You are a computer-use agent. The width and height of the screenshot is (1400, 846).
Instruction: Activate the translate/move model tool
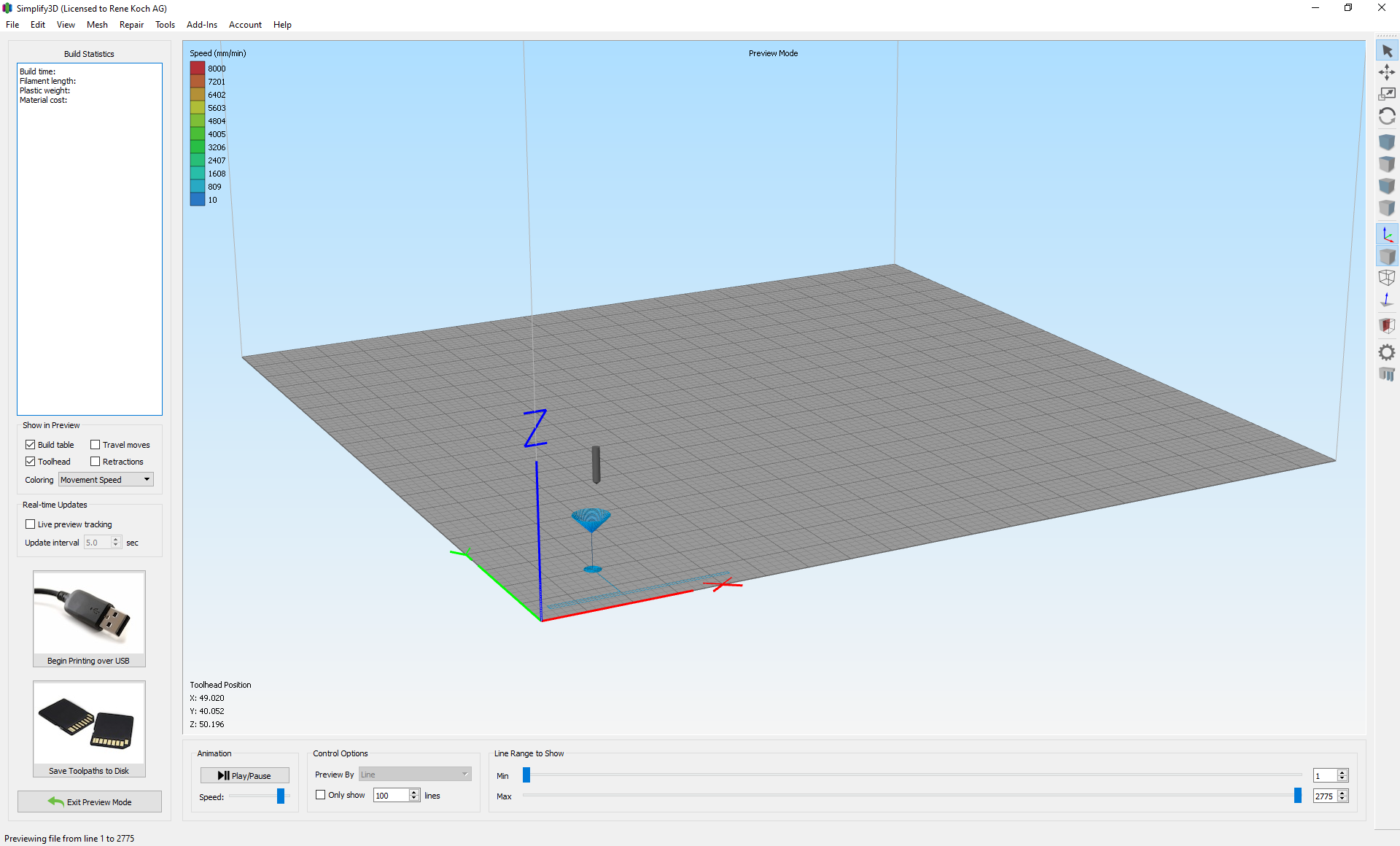pos(1387,72)
